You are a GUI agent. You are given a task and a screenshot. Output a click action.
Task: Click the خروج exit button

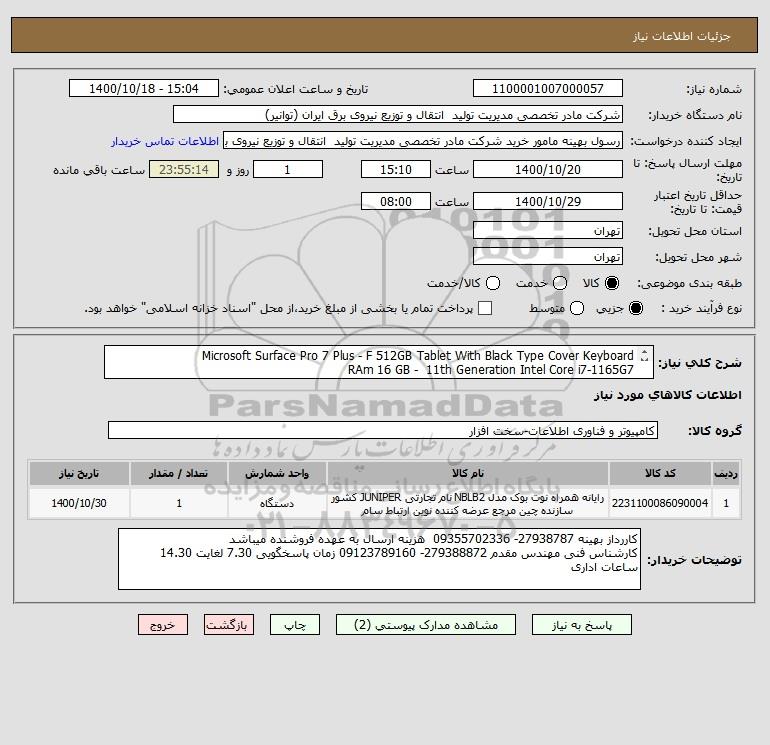(x=163, y=625)
